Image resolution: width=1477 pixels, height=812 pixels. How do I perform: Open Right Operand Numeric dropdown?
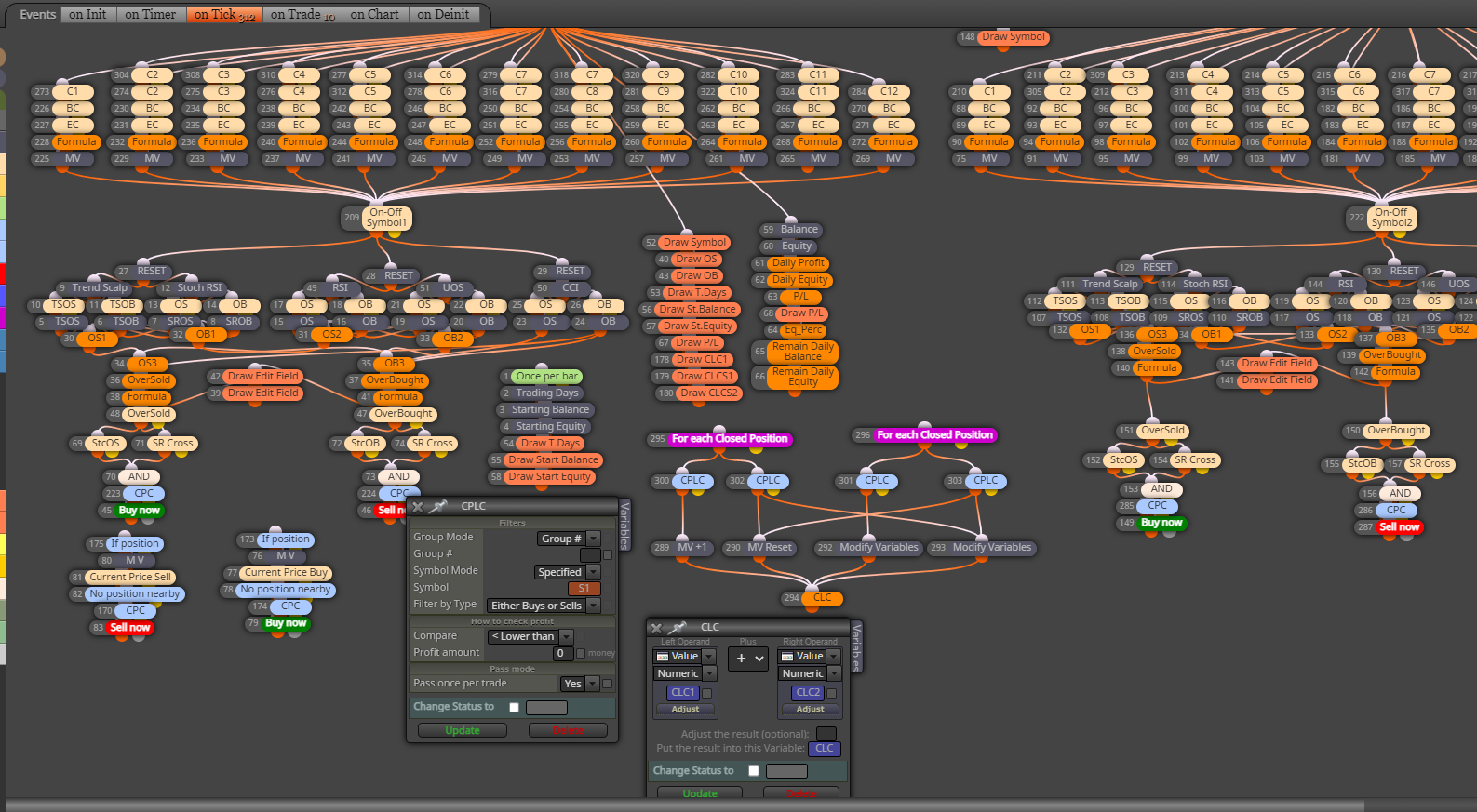click(810, 673)
